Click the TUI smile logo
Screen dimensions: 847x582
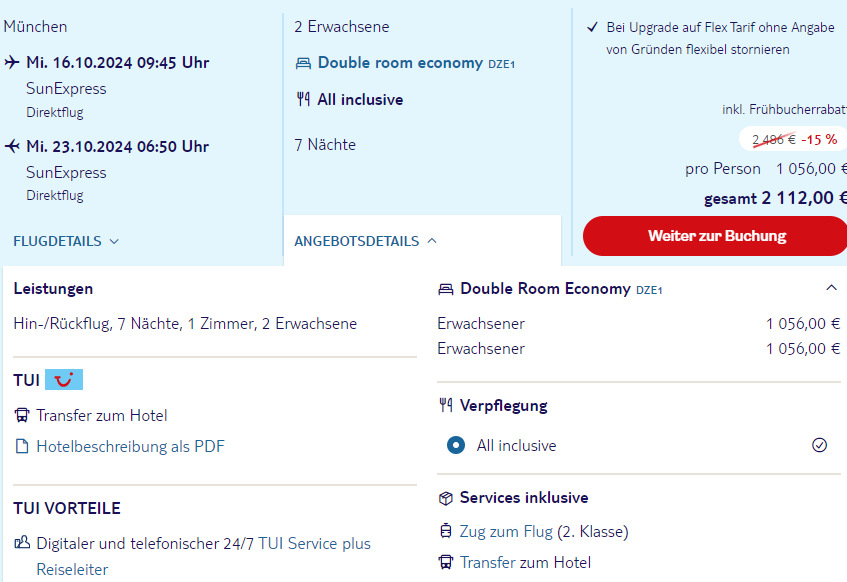64,379
